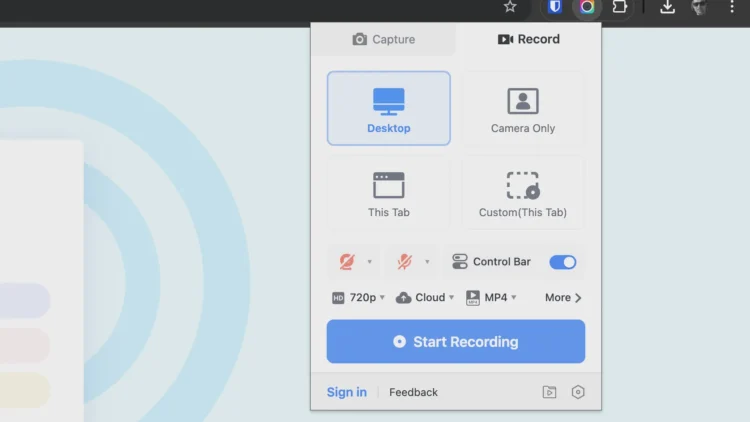Image resolution: width=750 pixels, height=422 pixels.
Task: Unmute the crossed-out microphone icon
Action: coord(405,262)
